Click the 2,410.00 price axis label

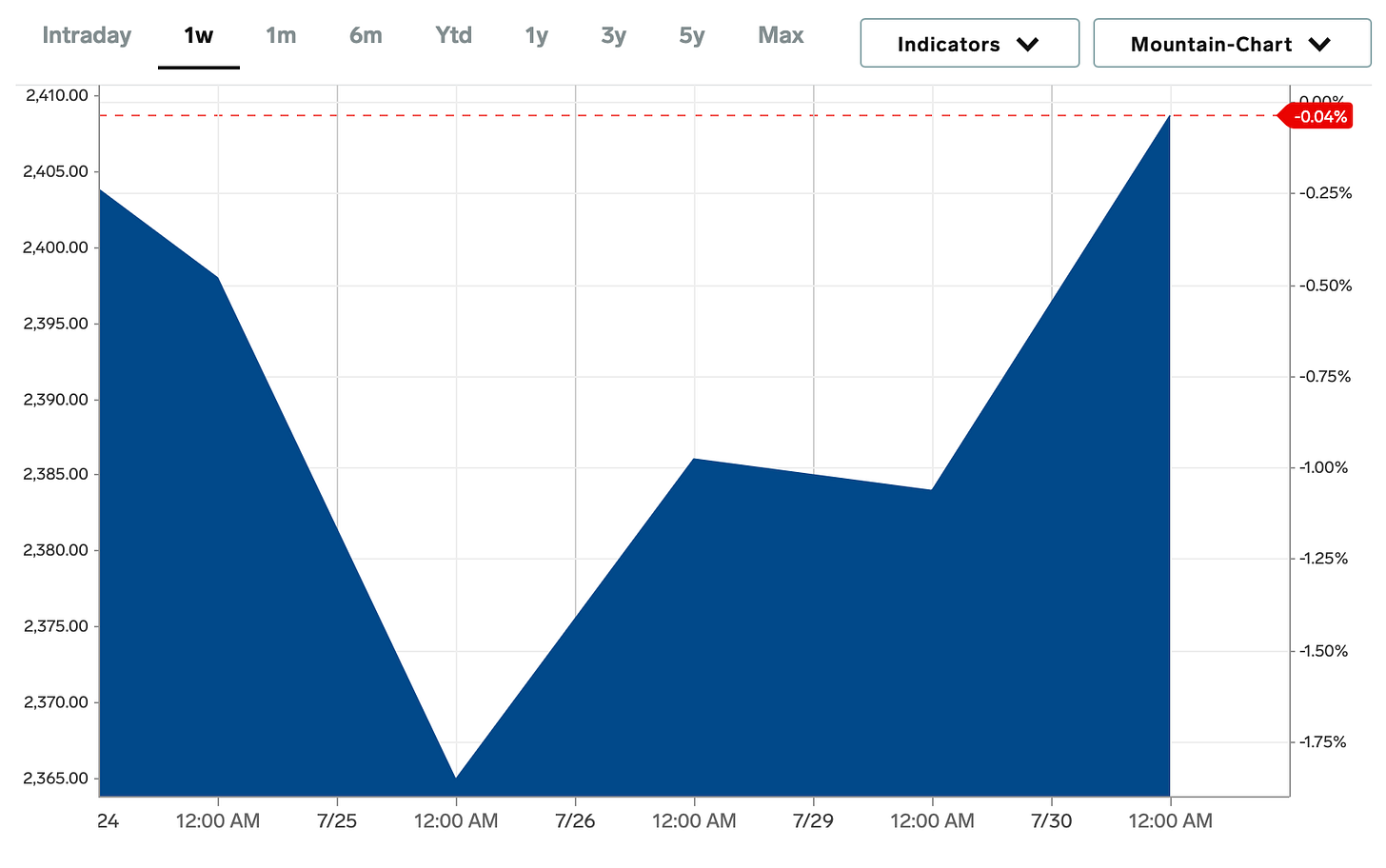click(56, 95)
